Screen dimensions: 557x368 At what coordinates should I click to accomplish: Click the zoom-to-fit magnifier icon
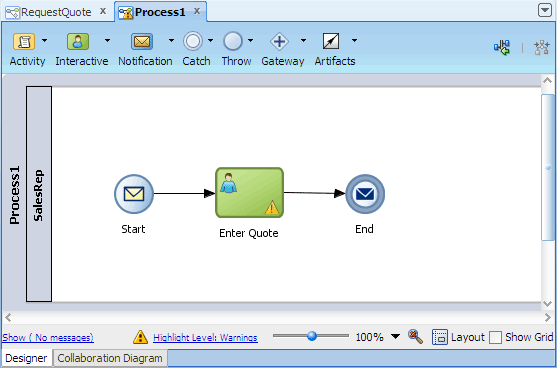point(415,336)
